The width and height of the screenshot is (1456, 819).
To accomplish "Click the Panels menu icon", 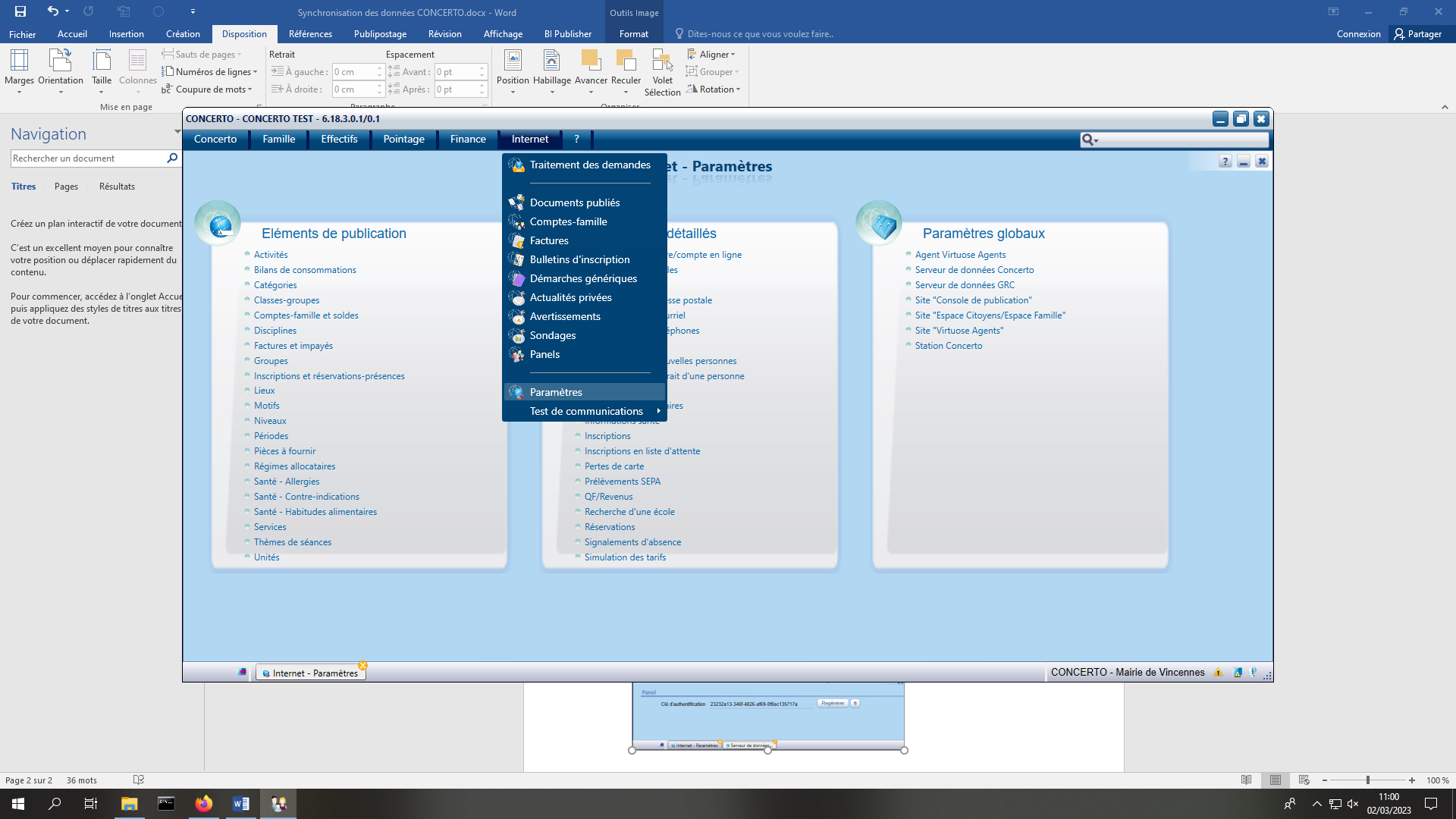I will tap(516, 354).
